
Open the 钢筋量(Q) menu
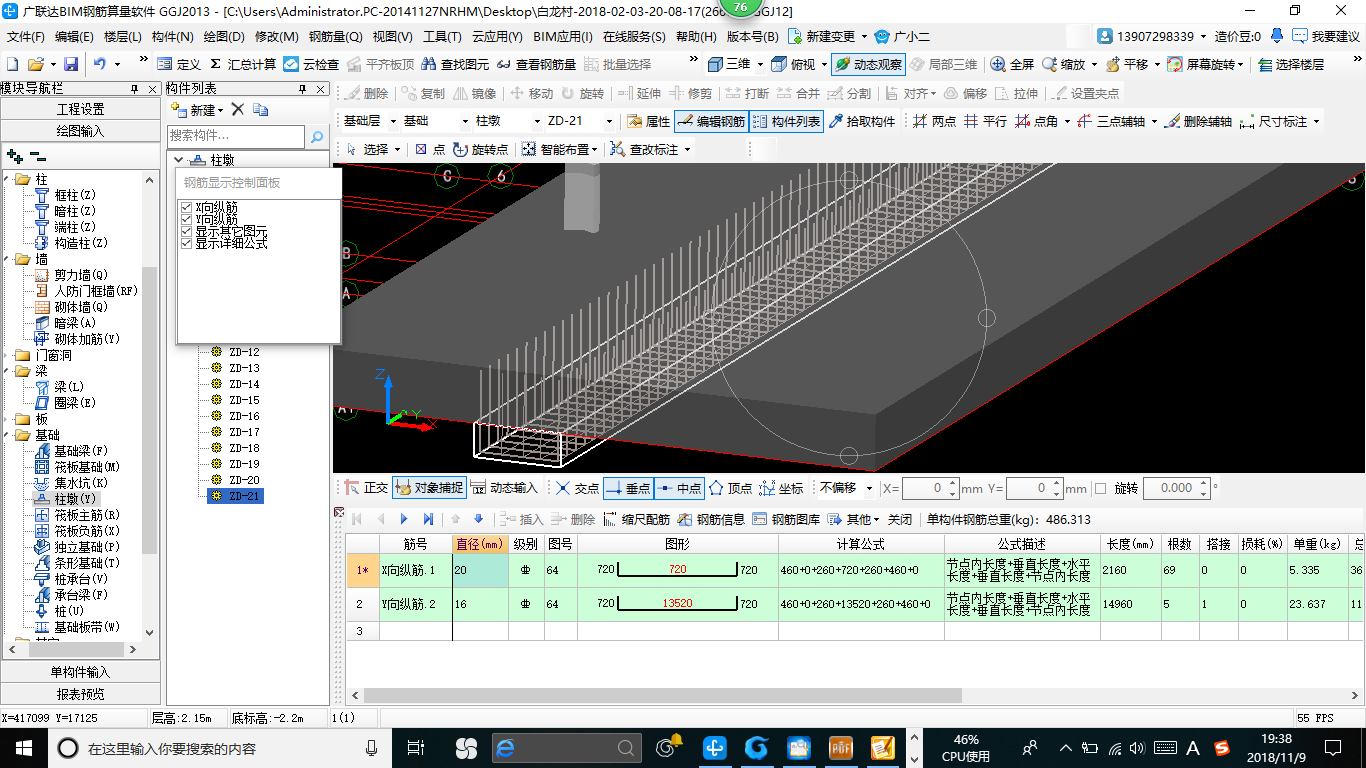coord(335,37)
